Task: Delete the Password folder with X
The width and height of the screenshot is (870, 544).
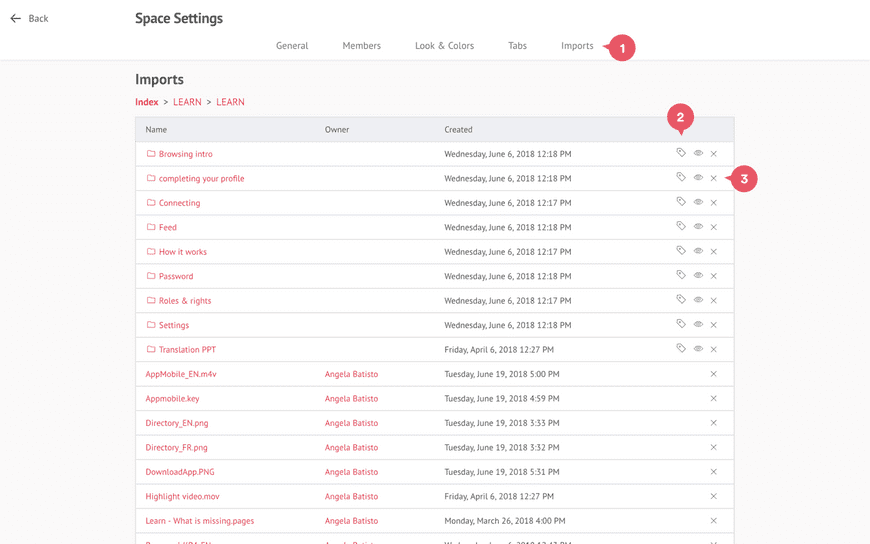Action: [714, 276]
